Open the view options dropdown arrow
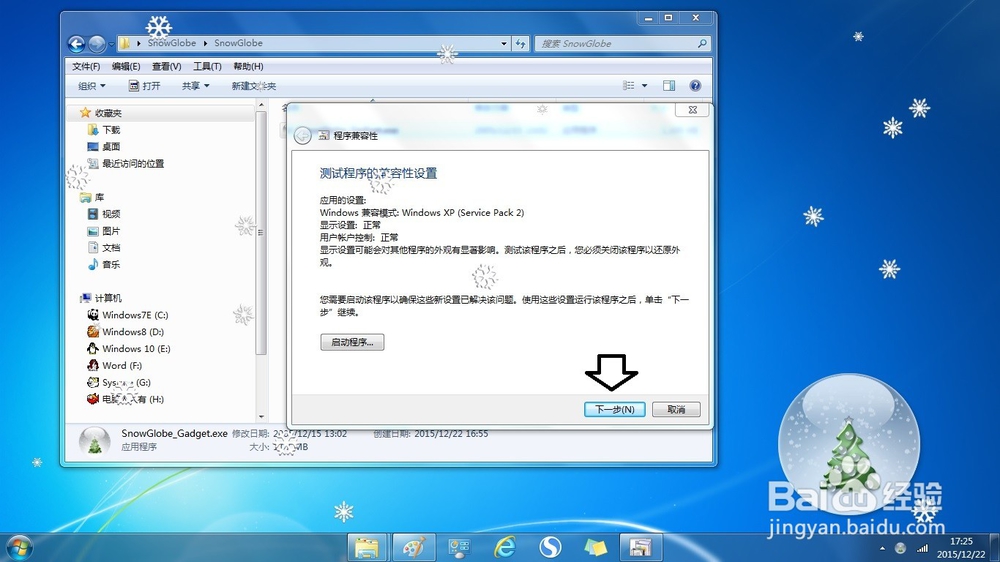This screenshot has height=562, width=1000. (644, 85)
